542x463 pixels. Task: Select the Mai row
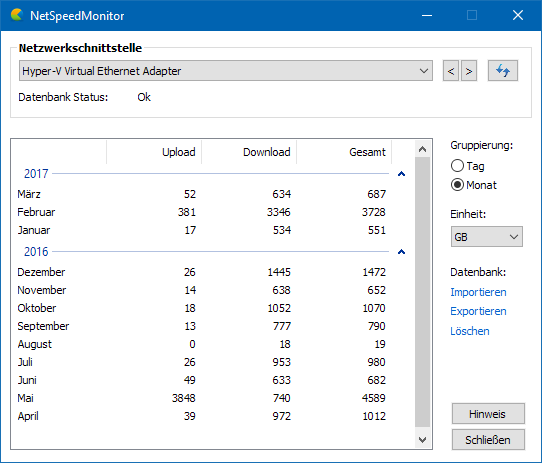(202, 398)
